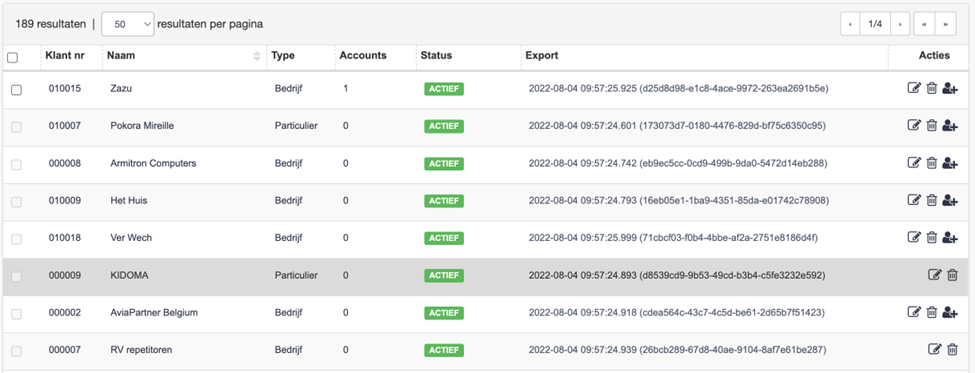Screen dimensions: 975x373
Task: Click customer number 010015
Action: pos(65,88)
